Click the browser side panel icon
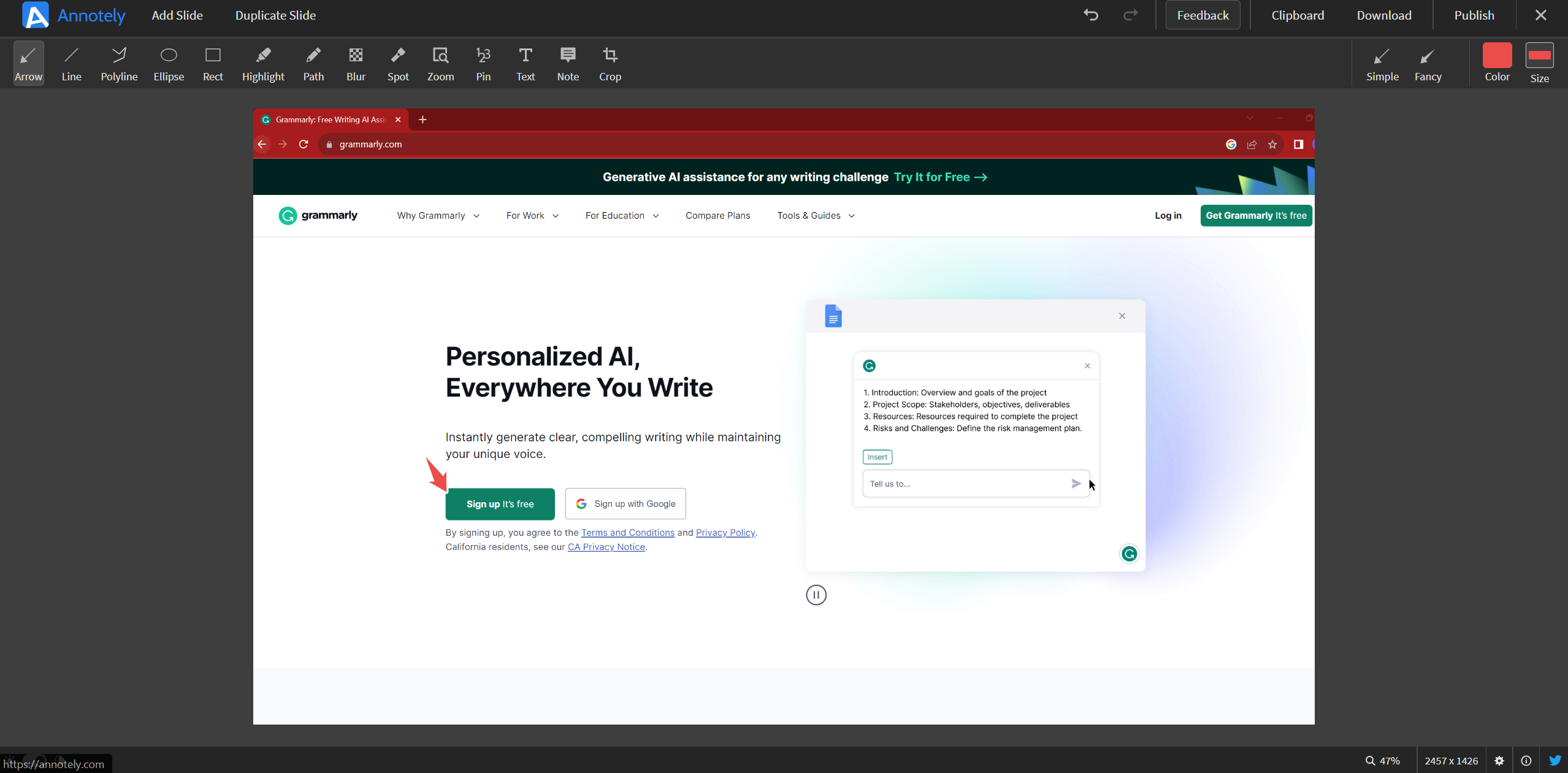The width and height of the screenshot is (1568, 773). tap(1298, 145)
